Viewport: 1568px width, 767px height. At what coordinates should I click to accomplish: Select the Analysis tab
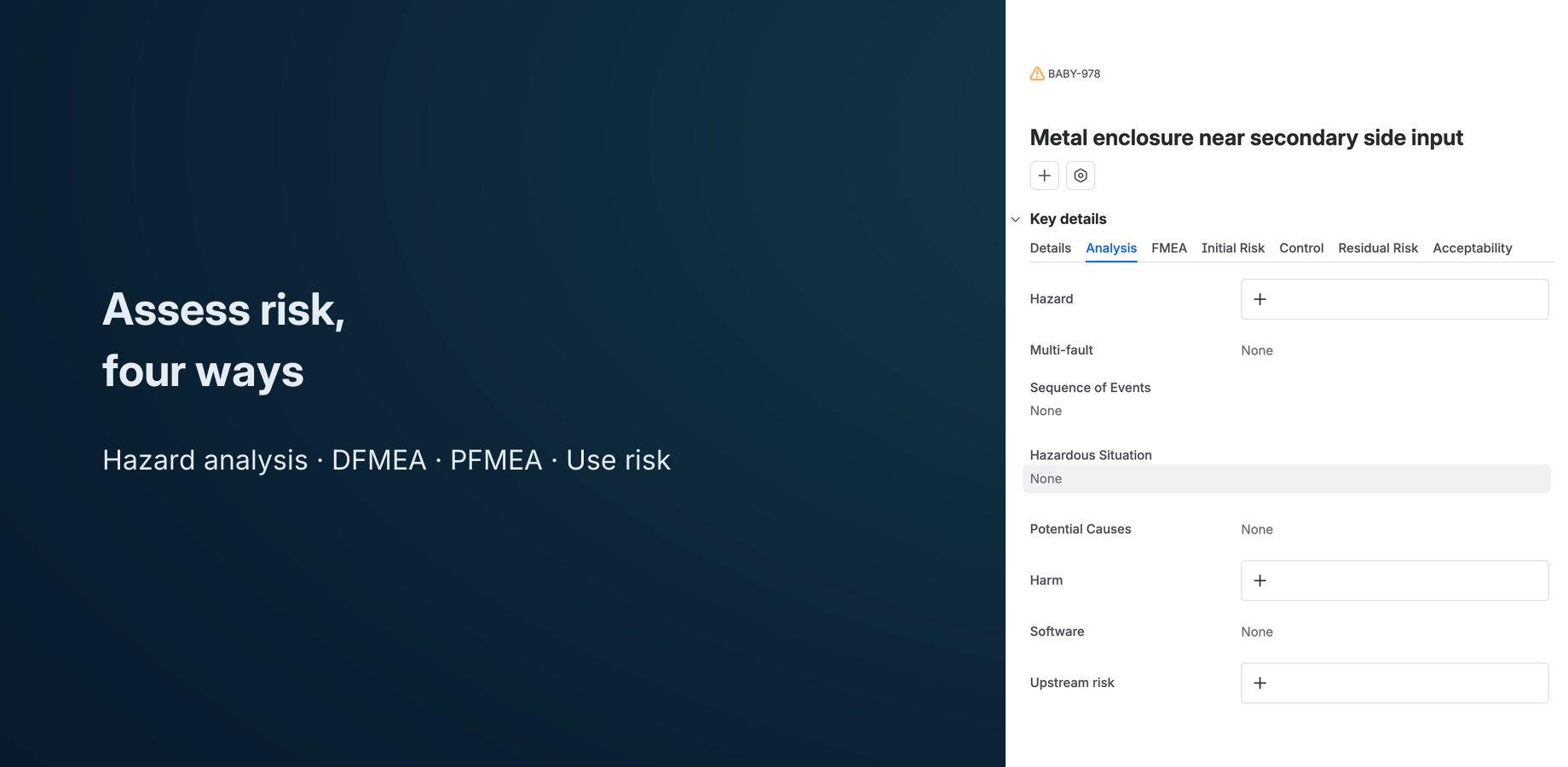[1111, 248]
